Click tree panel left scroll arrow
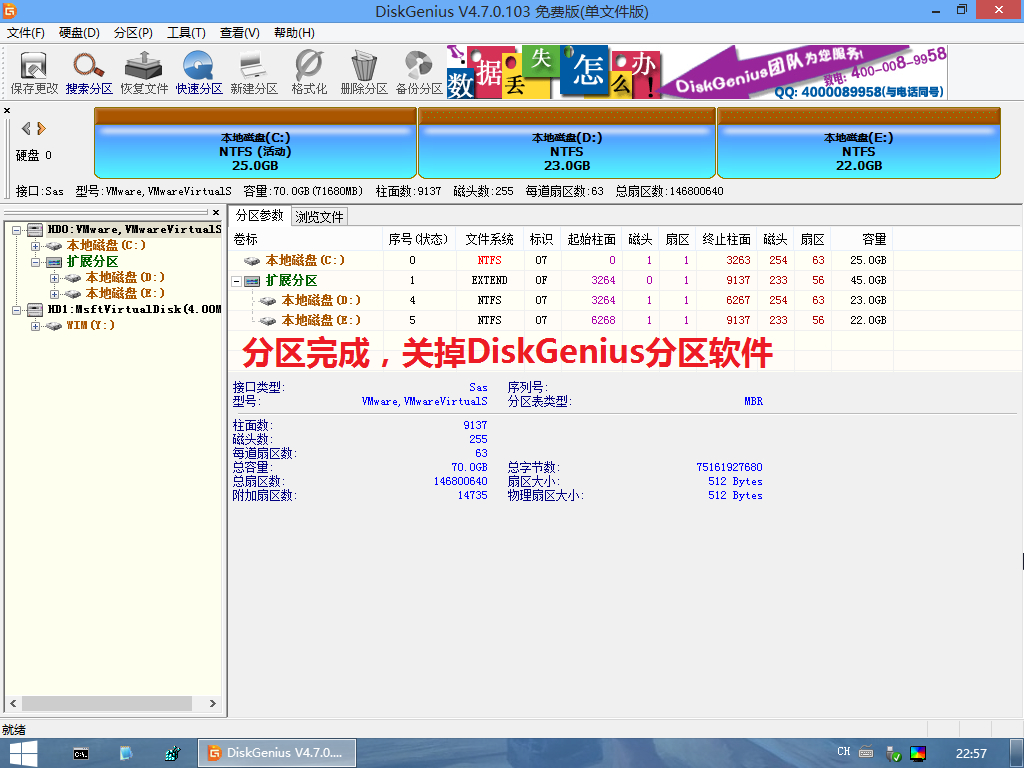Screen dimensions: 1024x768 [13, 703]
